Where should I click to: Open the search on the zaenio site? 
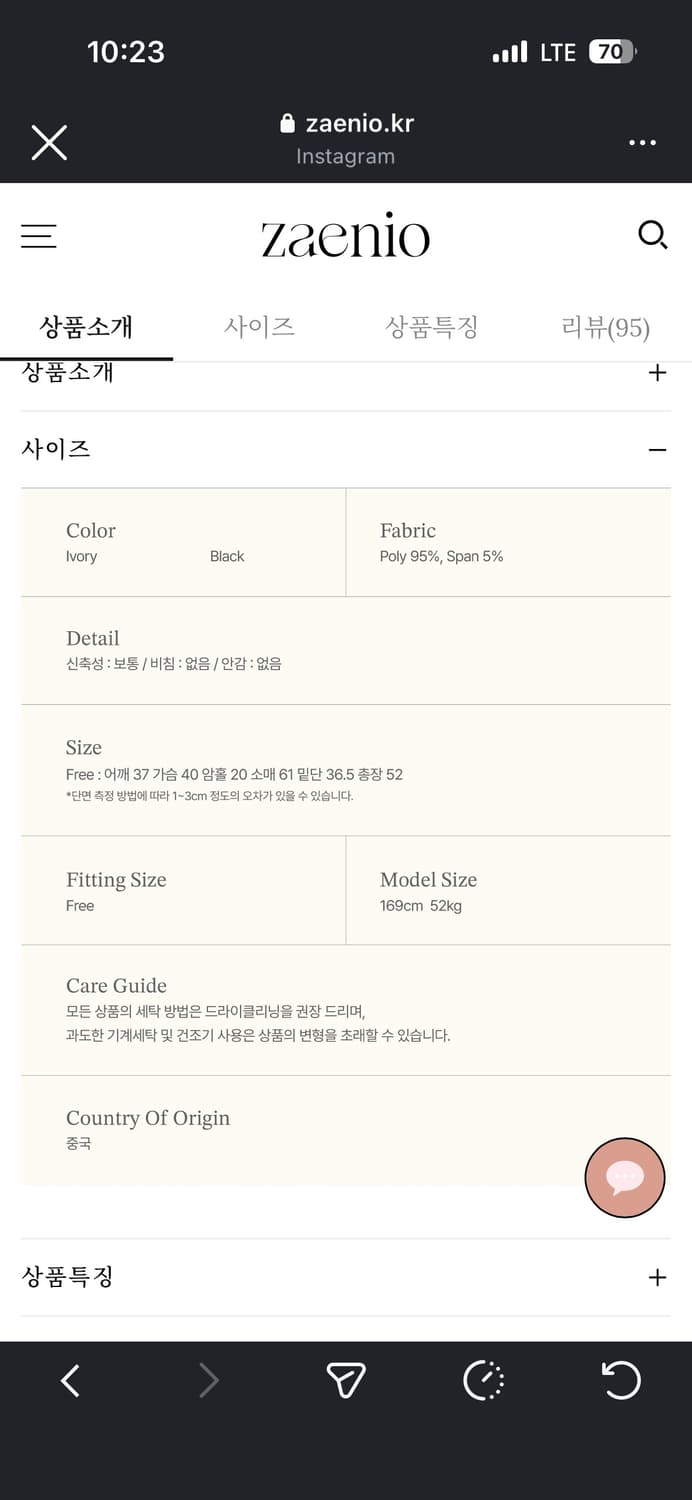653,234
